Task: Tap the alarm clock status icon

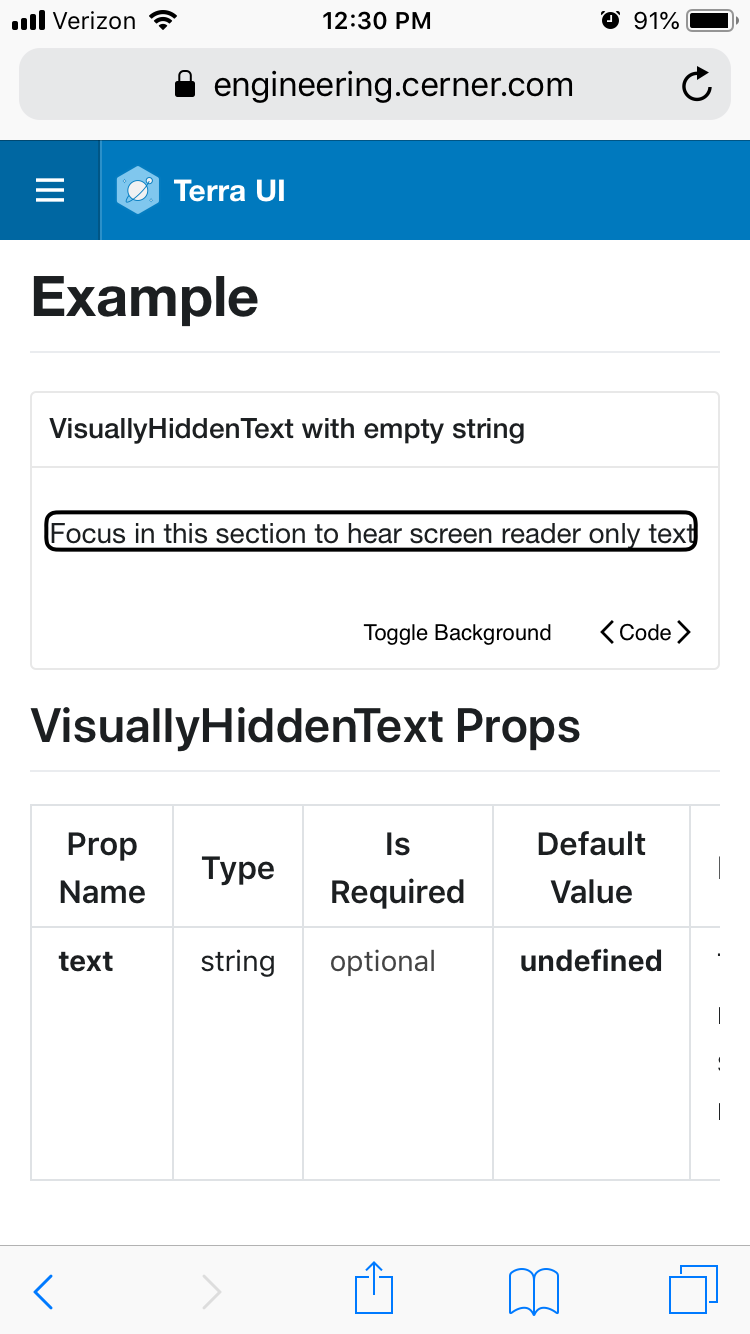Action: (610, 19)
